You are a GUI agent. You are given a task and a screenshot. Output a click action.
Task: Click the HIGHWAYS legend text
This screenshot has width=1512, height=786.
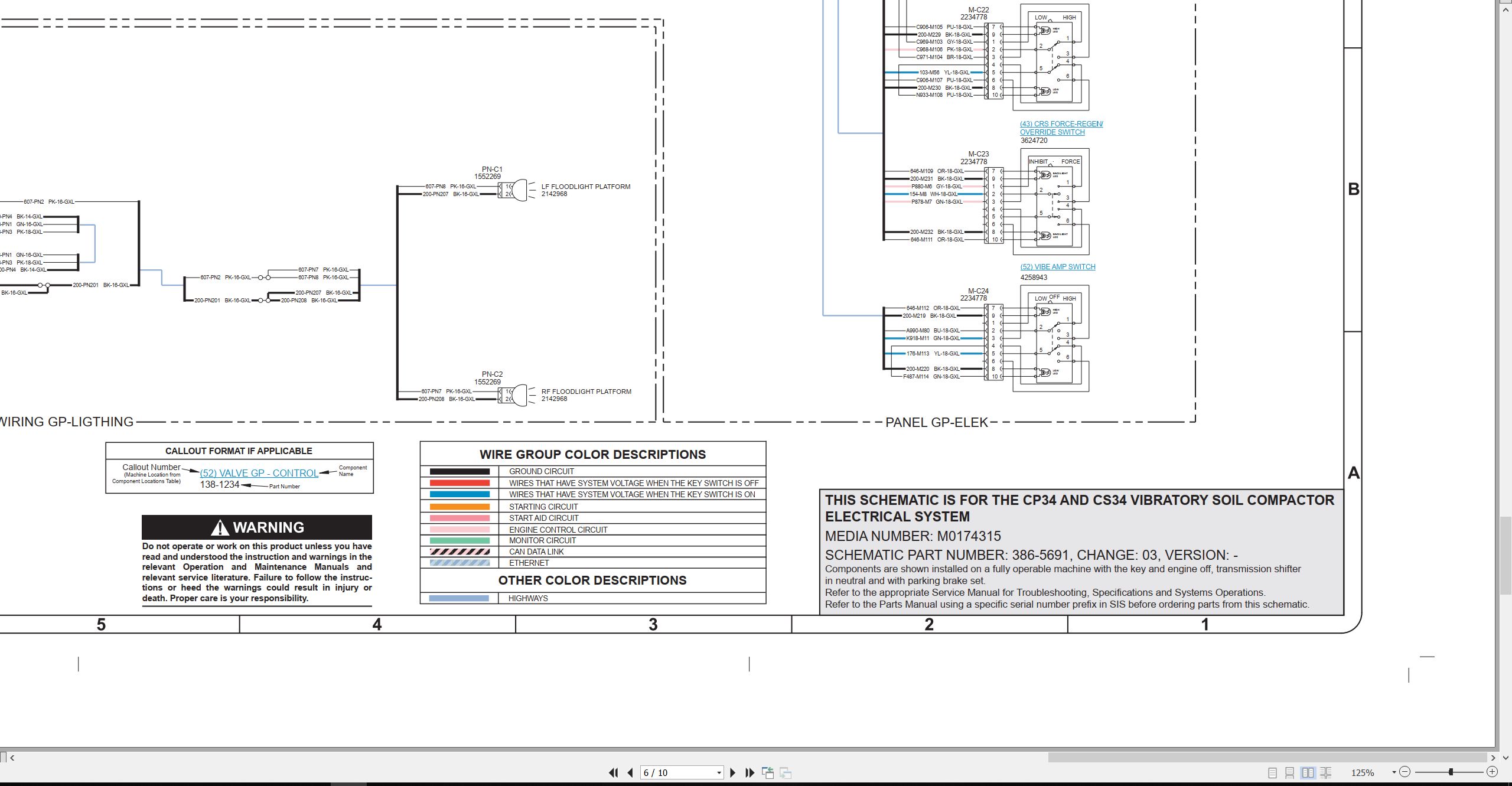[528, 598]
